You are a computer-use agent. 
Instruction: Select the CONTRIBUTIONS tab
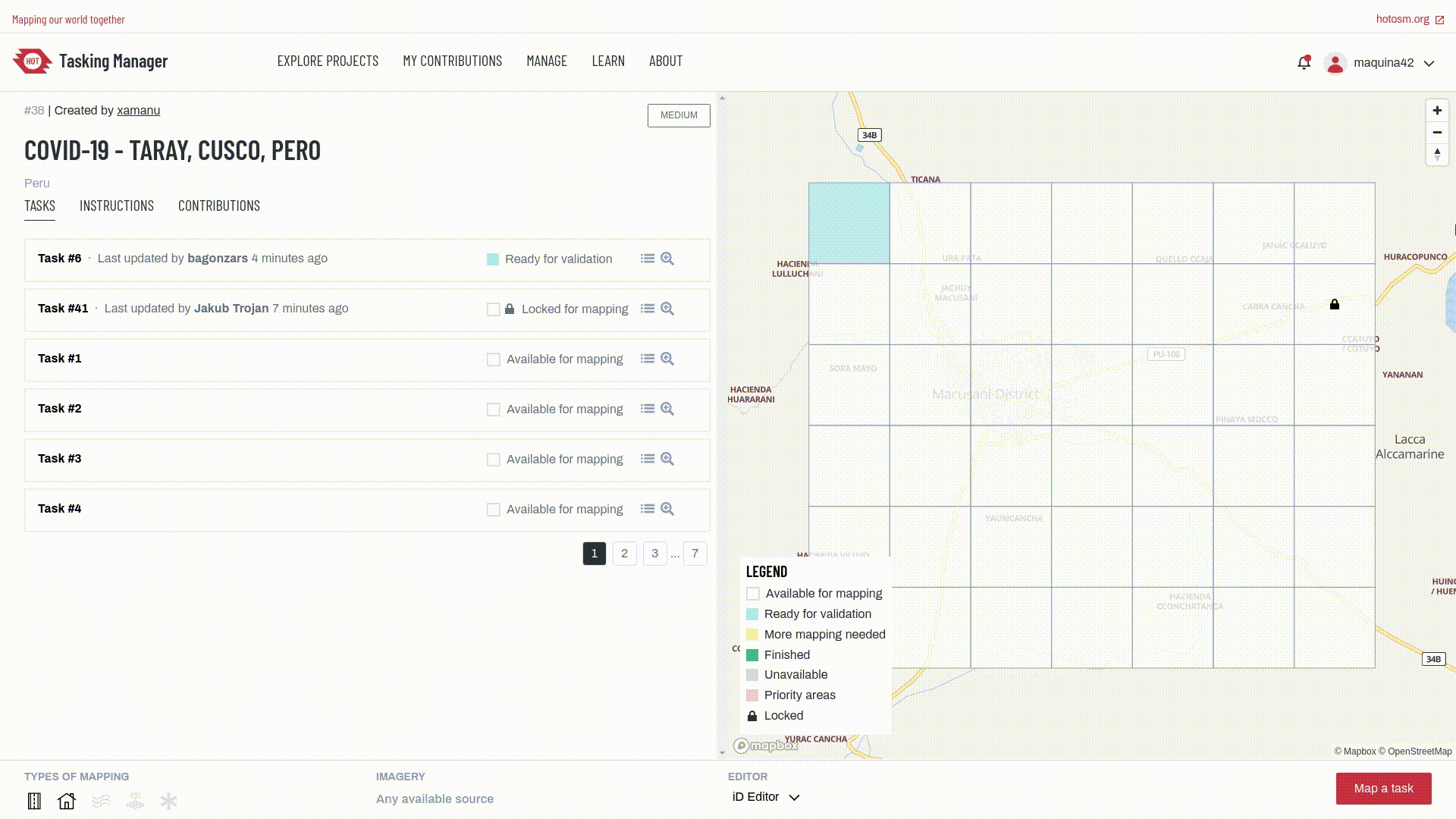click(219, 206)
